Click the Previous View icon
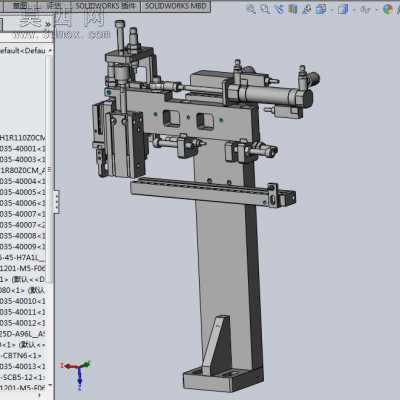 [279, 9]
